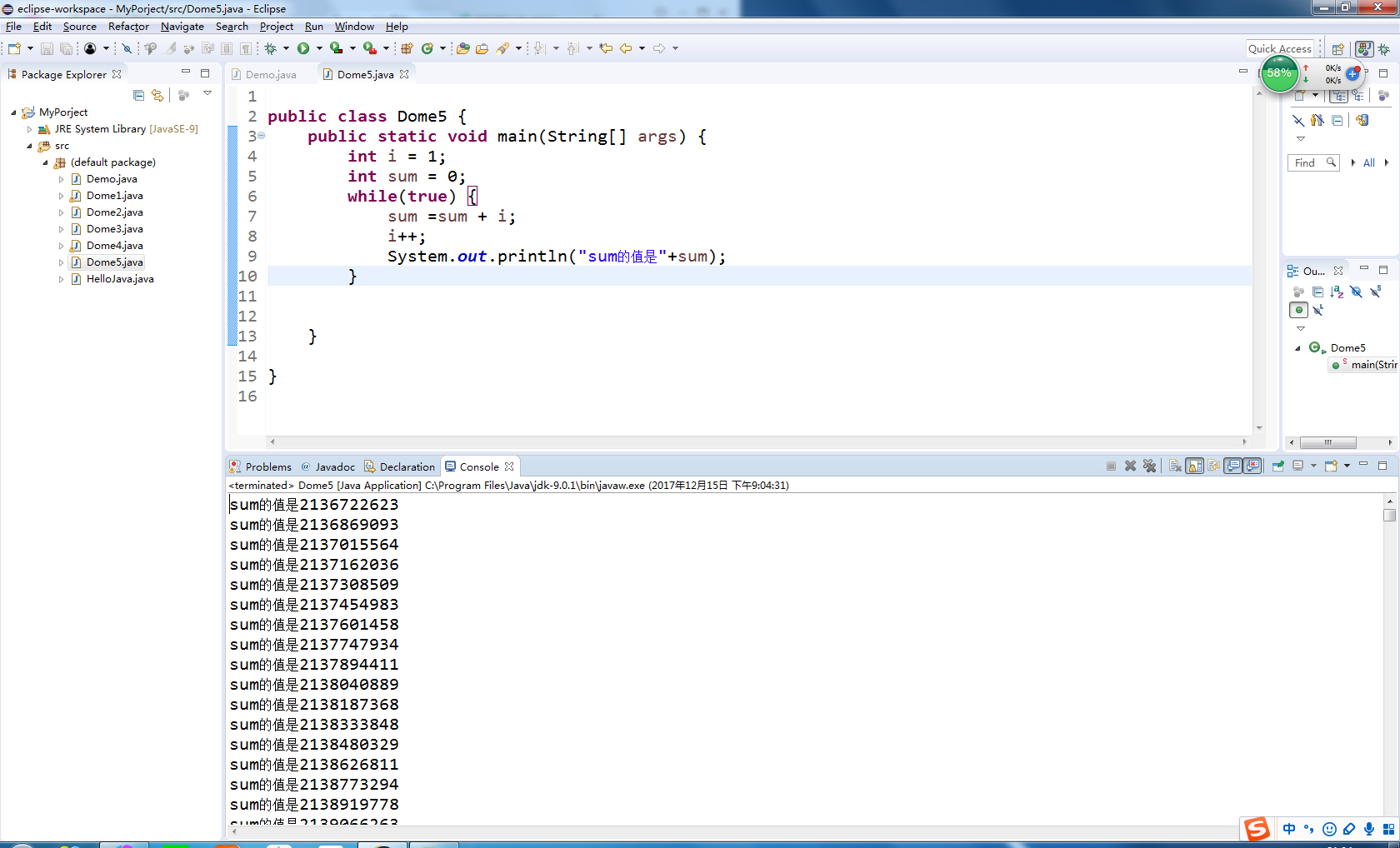The height and width of the screenshot is (848, 1400).
Task: Select the Dome5 class in Outline
Action: (x=1347, y=348)
